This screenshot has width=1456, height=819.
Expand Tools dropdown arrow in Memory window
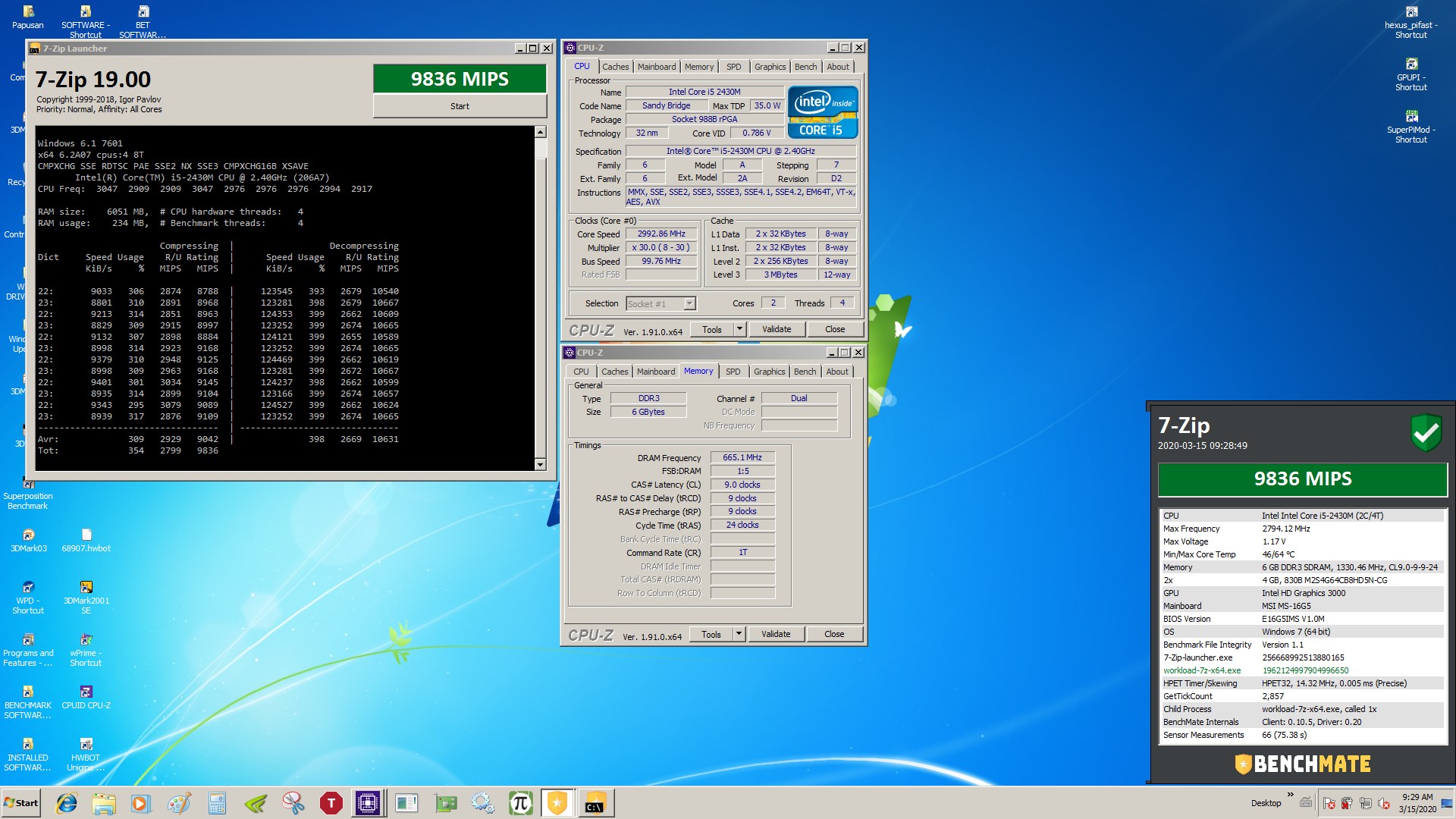(x=739, y=634)
